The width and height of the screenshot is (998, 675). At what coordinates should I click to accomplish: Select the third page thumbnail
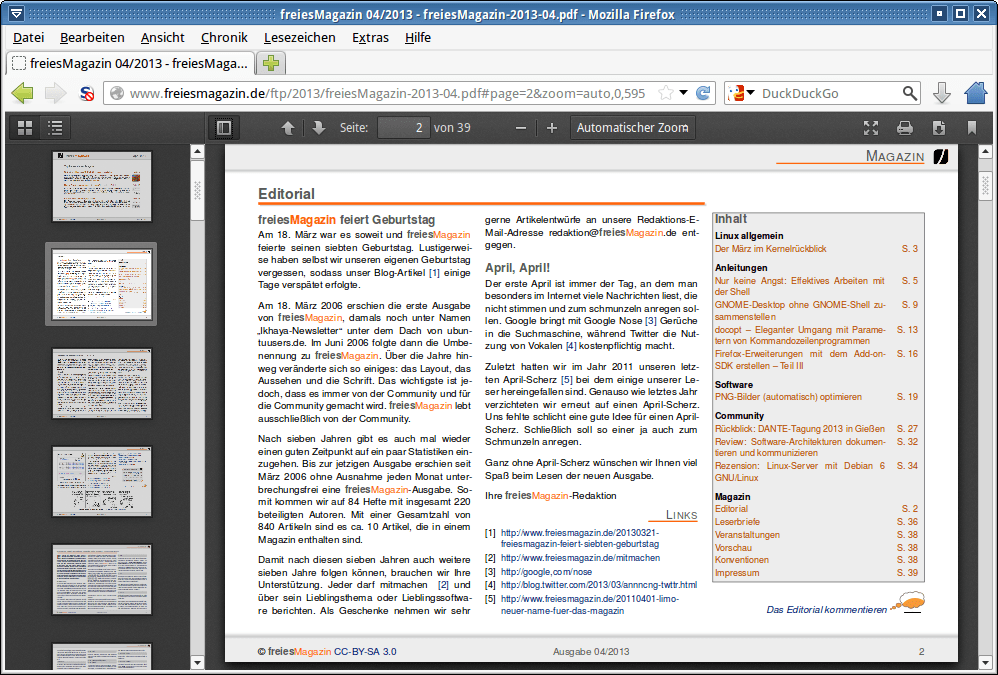[x=102, y=383]
